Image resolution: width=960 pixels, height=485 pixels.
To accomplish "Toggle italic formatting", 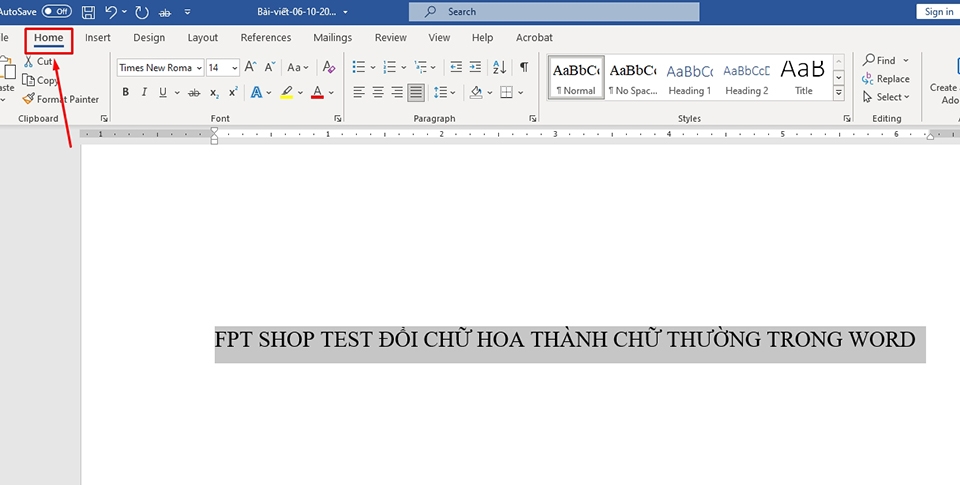I will point(144,92).
